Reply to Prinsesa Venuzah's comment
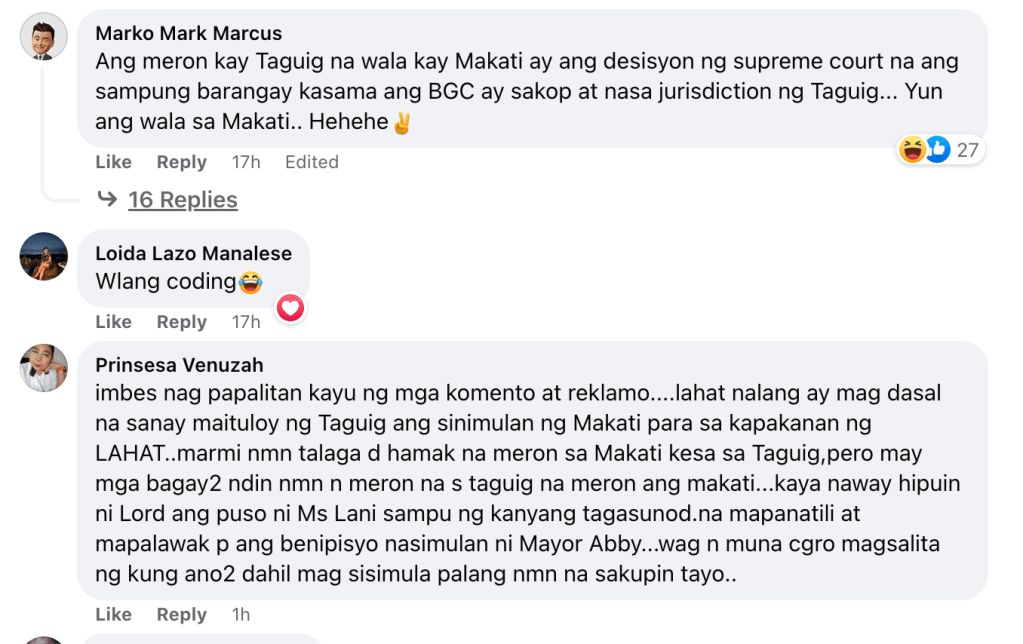The width and height of the screenshot is (1023, 644). pyautogui.click(x=181, y=615)
